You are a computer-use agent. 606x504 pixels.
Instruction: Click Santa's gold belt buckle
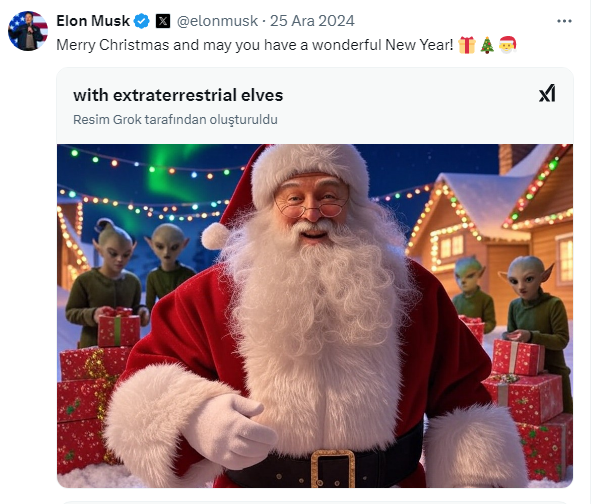tap(332, 467)
